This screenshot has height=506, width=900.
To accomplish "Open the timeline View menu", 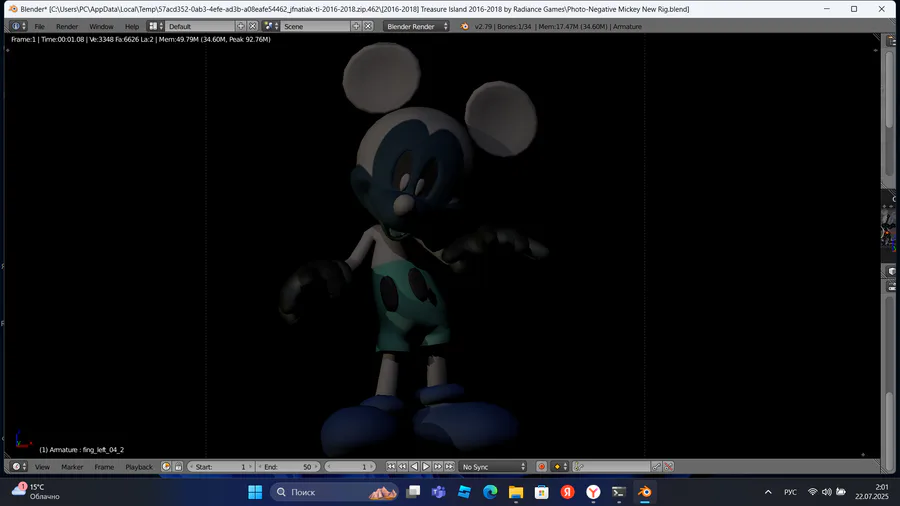I will pyautogui.click(x=42, y=467).
